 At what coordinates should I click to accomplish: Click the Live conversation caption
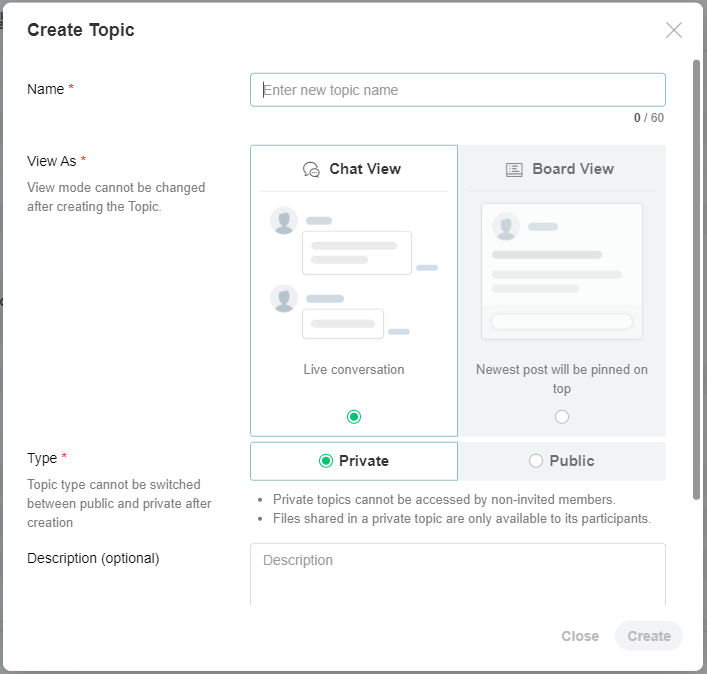(x=354, y=370)
